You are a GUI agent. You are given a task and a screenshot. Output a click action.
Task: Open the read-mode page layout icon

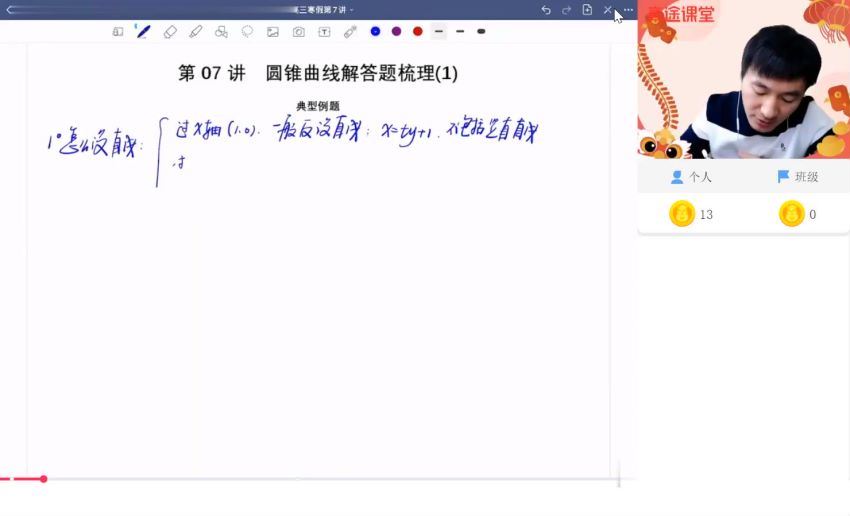(x=118, y=32)
